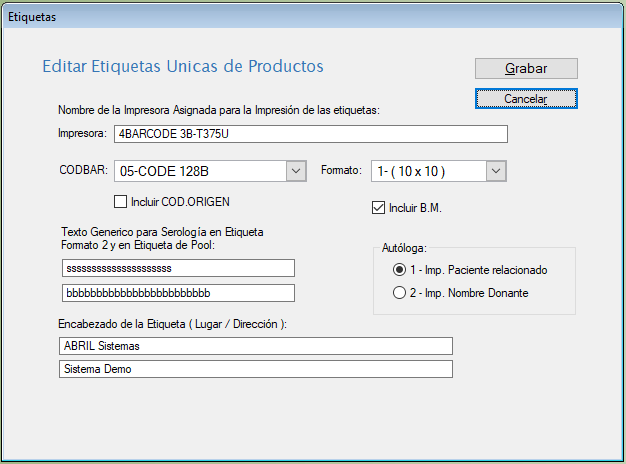Image resolution: width=626 pixels, height=464 pixels.
Task: Edit the Sistema Demo header field
Action: (x=255, y=369)
